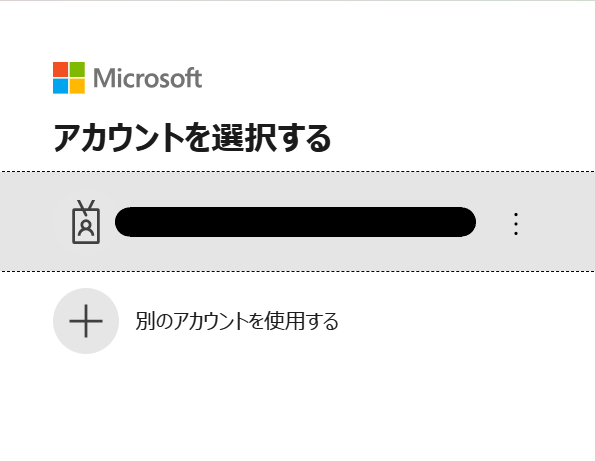This screenshot has height=461, width=595.
Task: Click the ID card lanyard icon
Action: (x=86, y=222)
